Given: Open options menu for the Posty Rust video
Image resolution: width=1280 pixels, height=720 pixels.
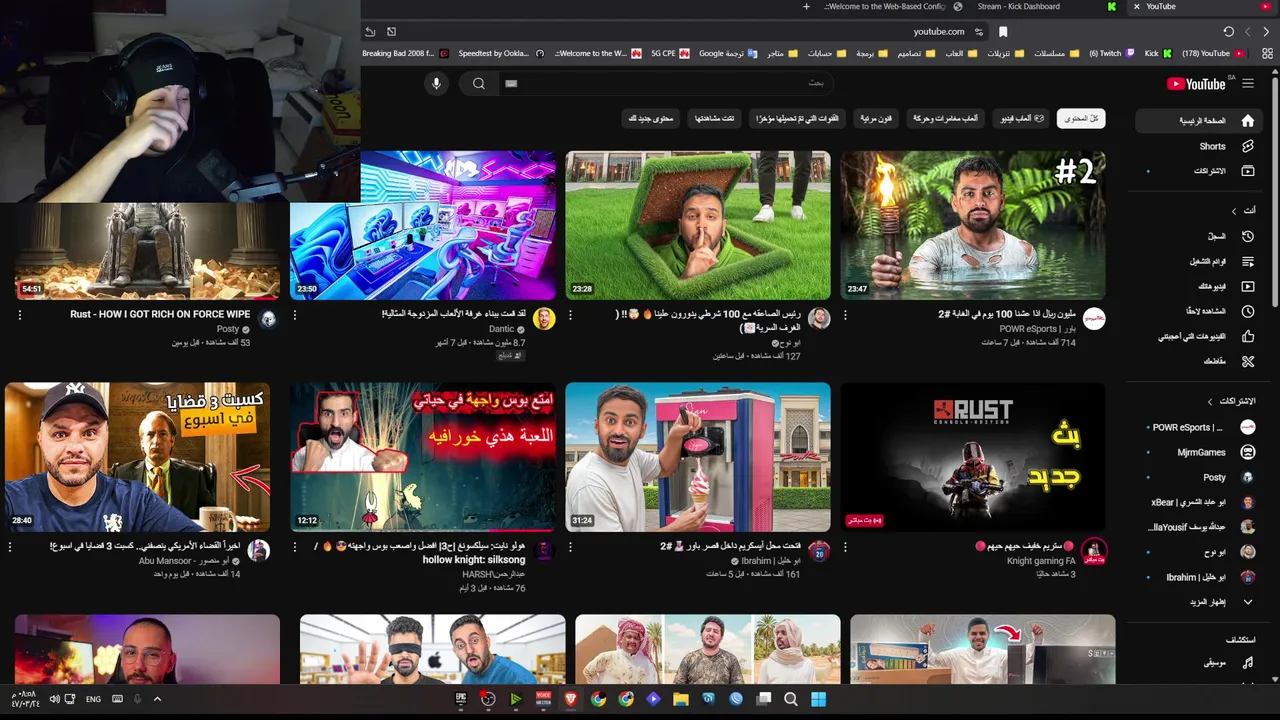Looking at the screenshot, I should click(x=20, y=315).
